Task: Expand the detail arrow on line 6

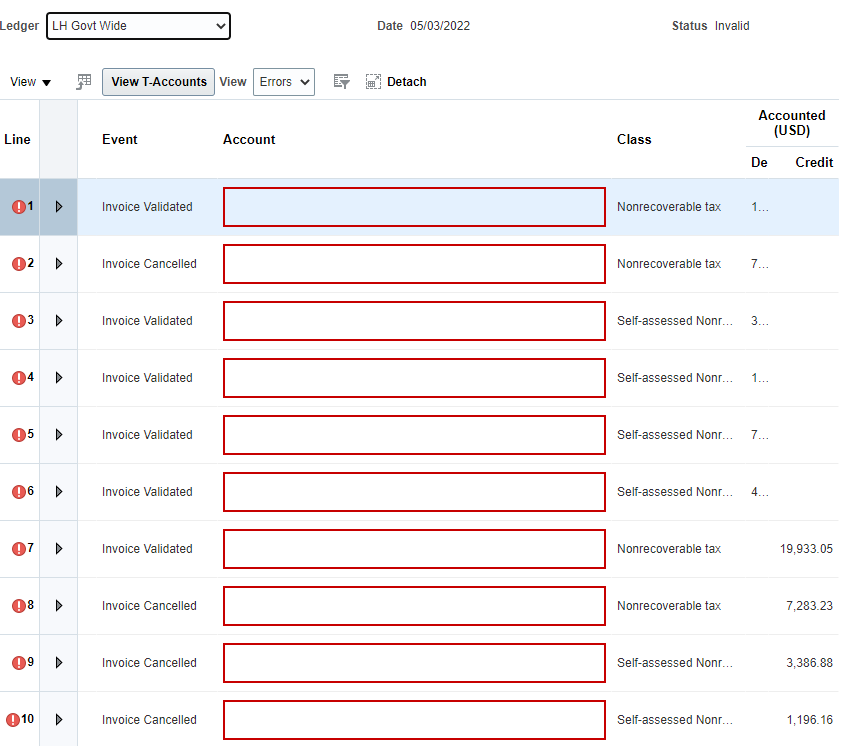Action: pos(58,491)
